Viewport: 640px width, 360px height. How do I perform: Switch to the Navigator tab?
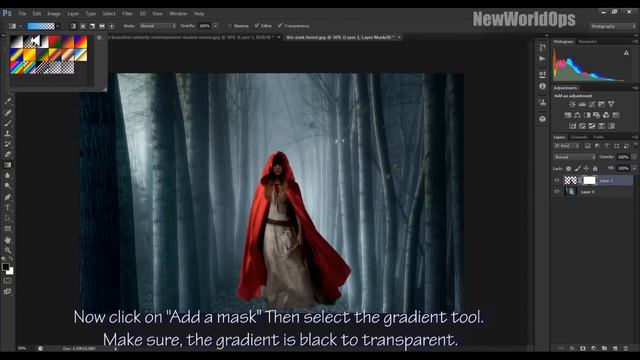tap(588, 42)
